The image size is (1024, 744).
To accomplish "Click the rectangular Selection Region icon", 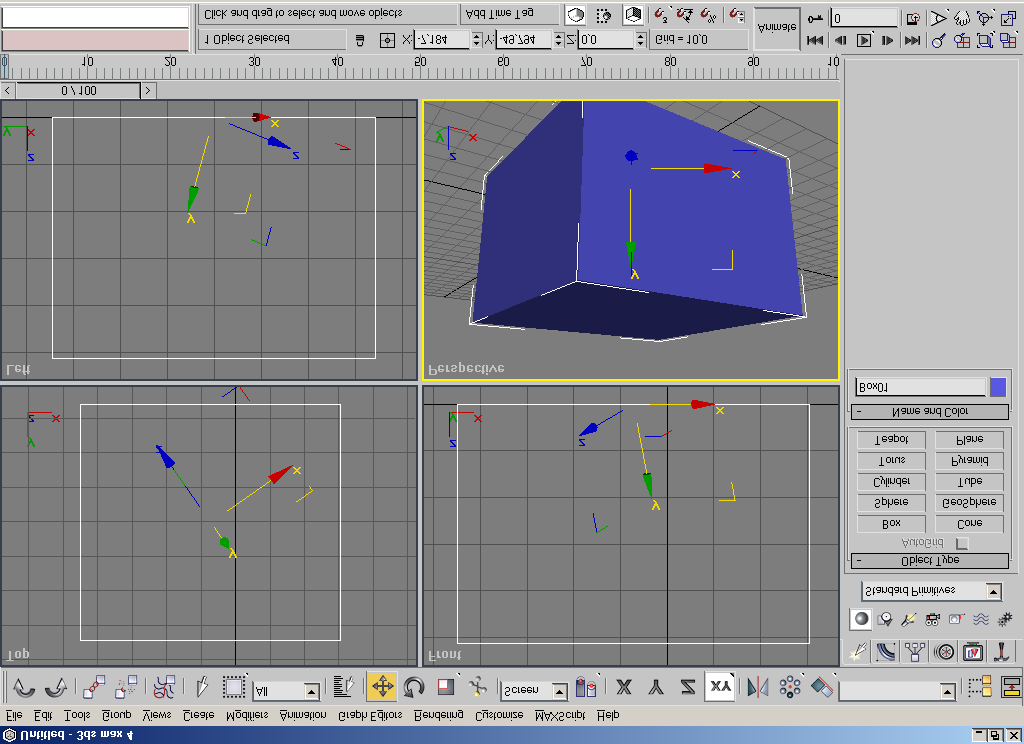I will click(233, 687).
